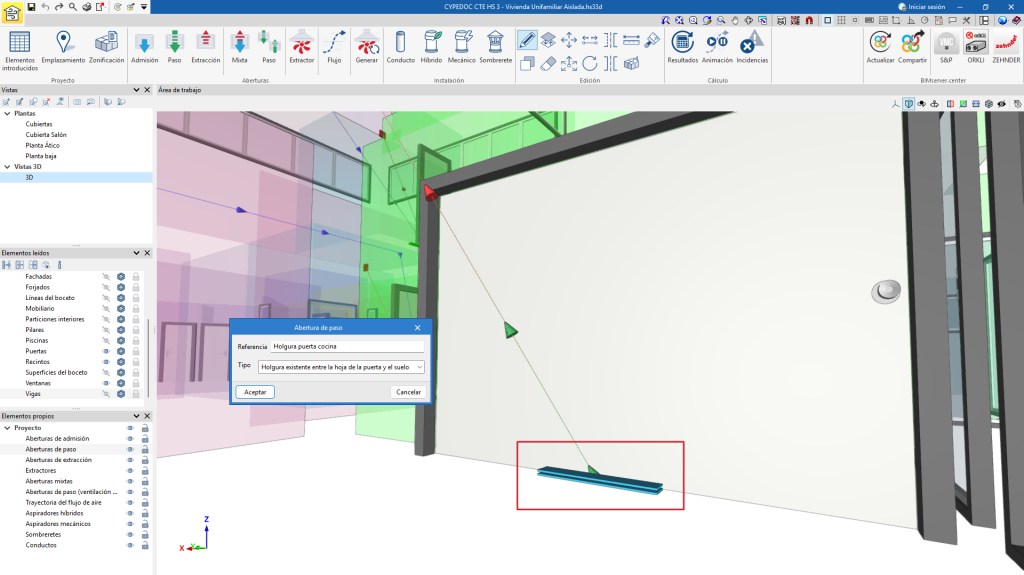
Task: Toggle visibility of Extractores row
Action: pos(130,470)
